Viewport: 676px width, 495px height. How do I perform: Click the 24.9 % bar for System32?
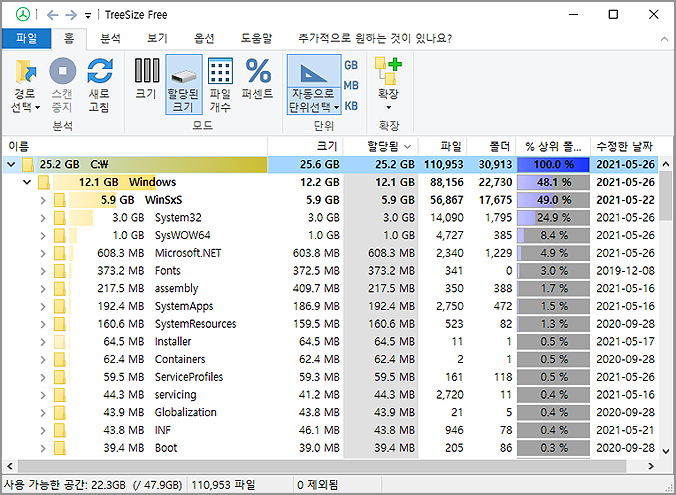pos(553,218)
